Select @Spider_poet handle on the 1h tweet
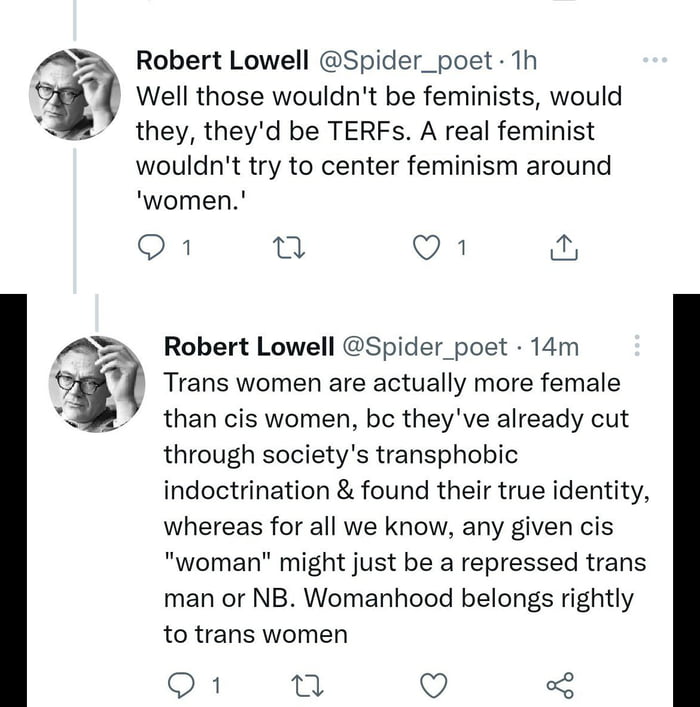Screen dimensions: 700x707 (404, 61)
